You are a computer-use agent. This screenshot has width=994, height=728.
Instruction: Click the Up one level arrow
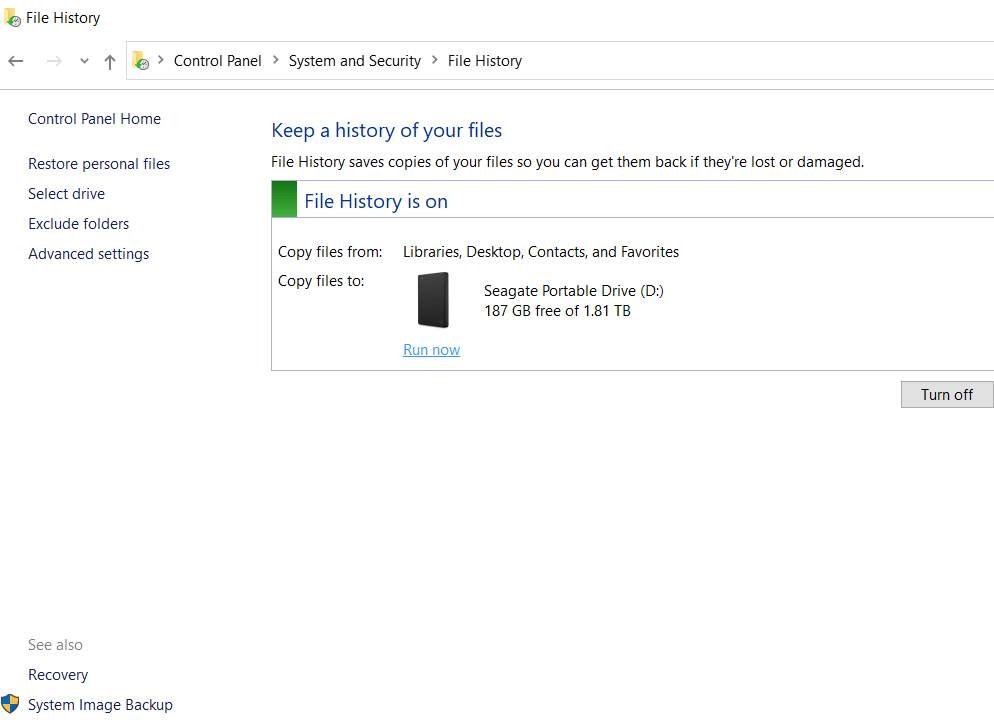click(x=110, y=61)
